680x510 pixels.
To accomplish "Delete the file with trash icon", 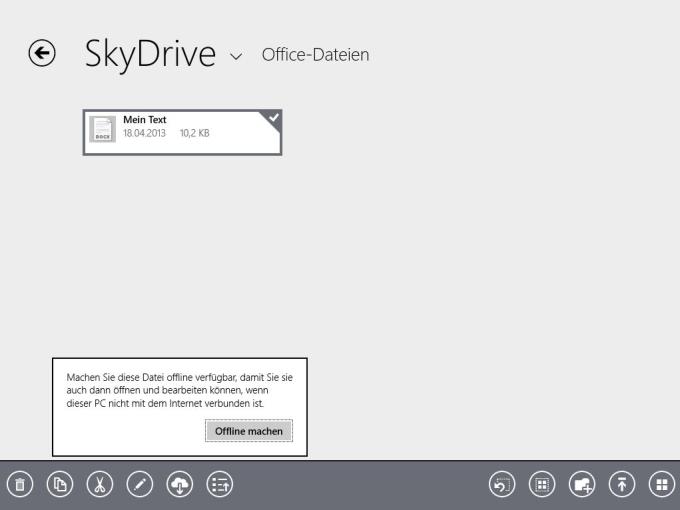I will (x=20, y=484).
